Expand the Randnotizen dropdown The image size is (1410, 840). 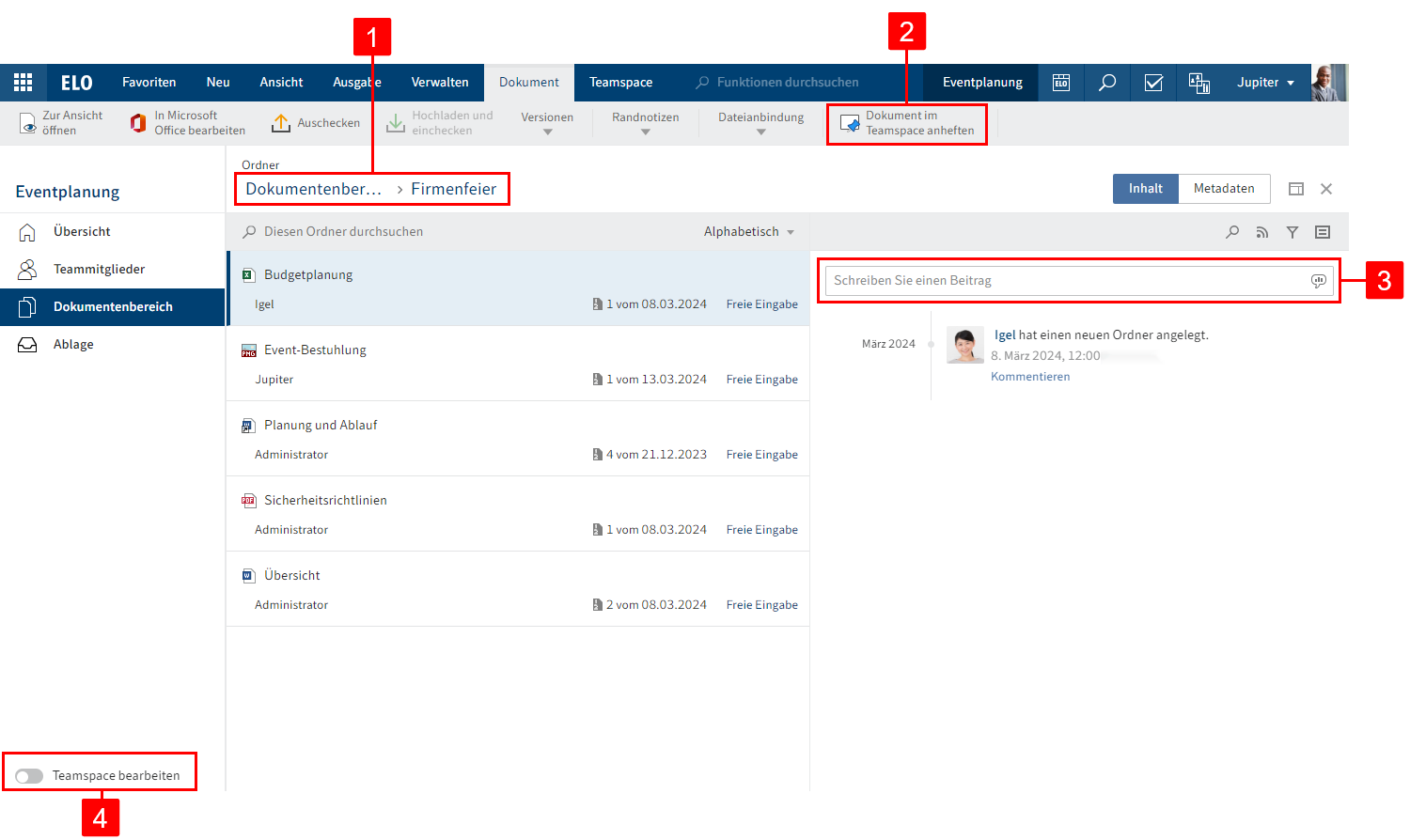[x=645, y=123]
